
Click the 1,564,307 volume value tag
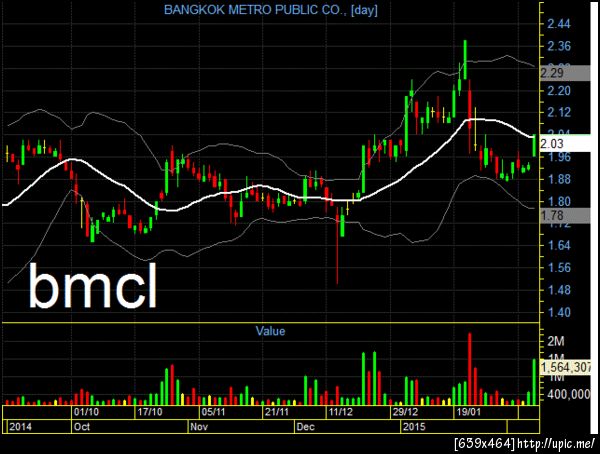coord(566,367)
